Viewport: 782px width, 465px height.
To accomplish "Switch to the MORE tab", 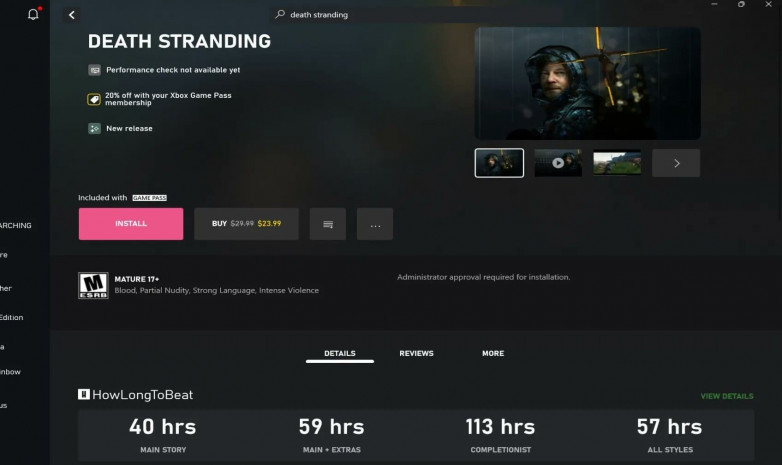I will click(x=493, y=353).
